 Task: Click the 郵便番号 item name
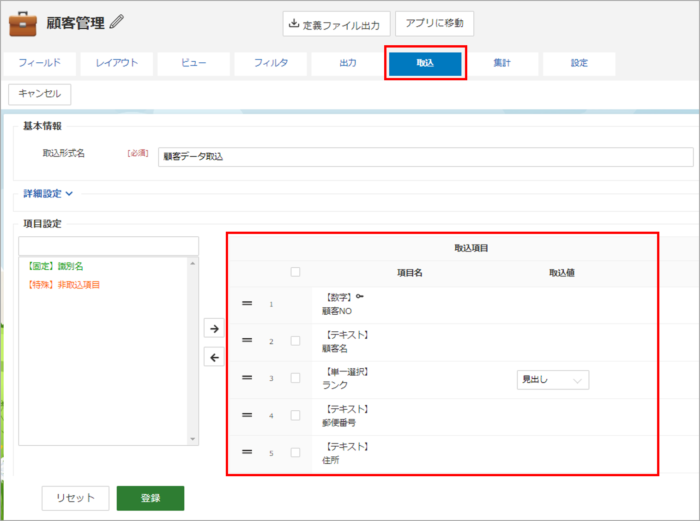pos(339,423)
